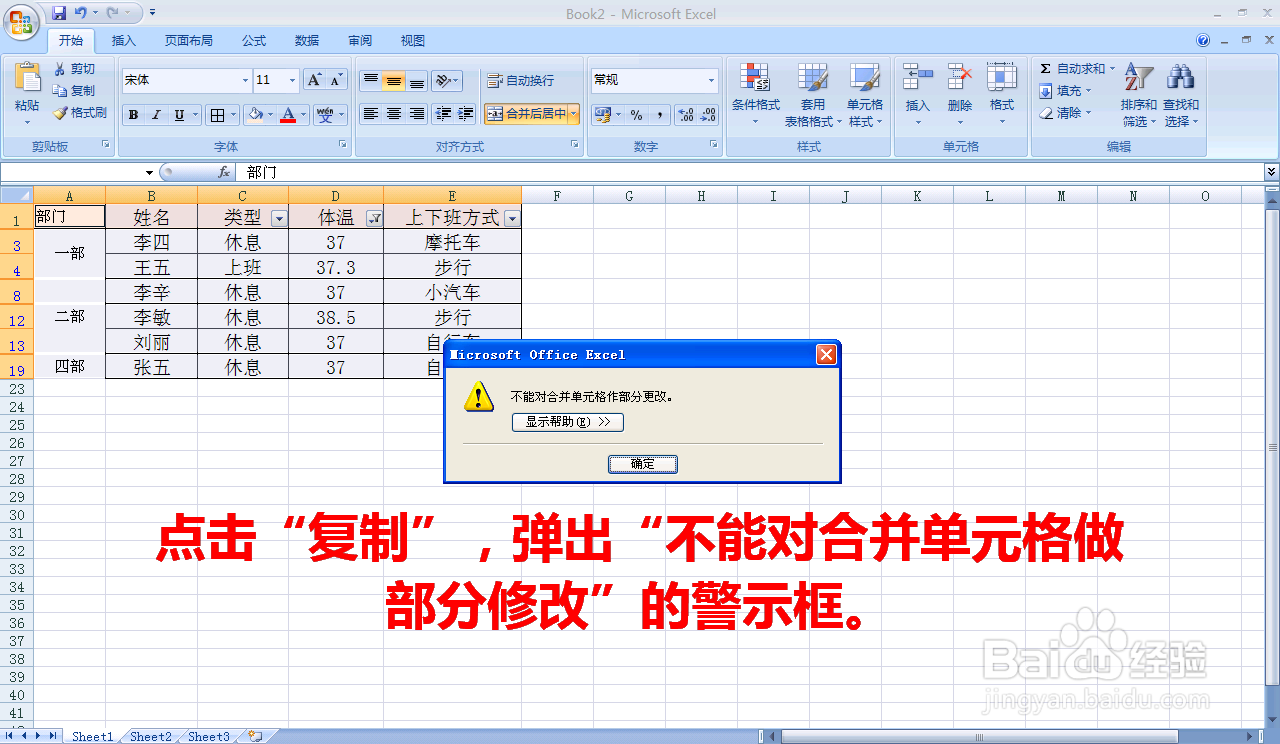This screenshot has width=1280, height=744.
Task: Click the Help question mark icon
Action: [x=1203, y=41]
